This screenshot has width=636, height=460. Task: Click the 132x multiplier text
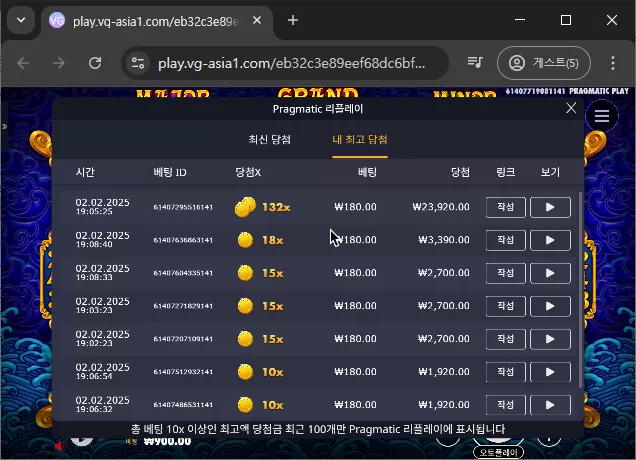(276, 207)
